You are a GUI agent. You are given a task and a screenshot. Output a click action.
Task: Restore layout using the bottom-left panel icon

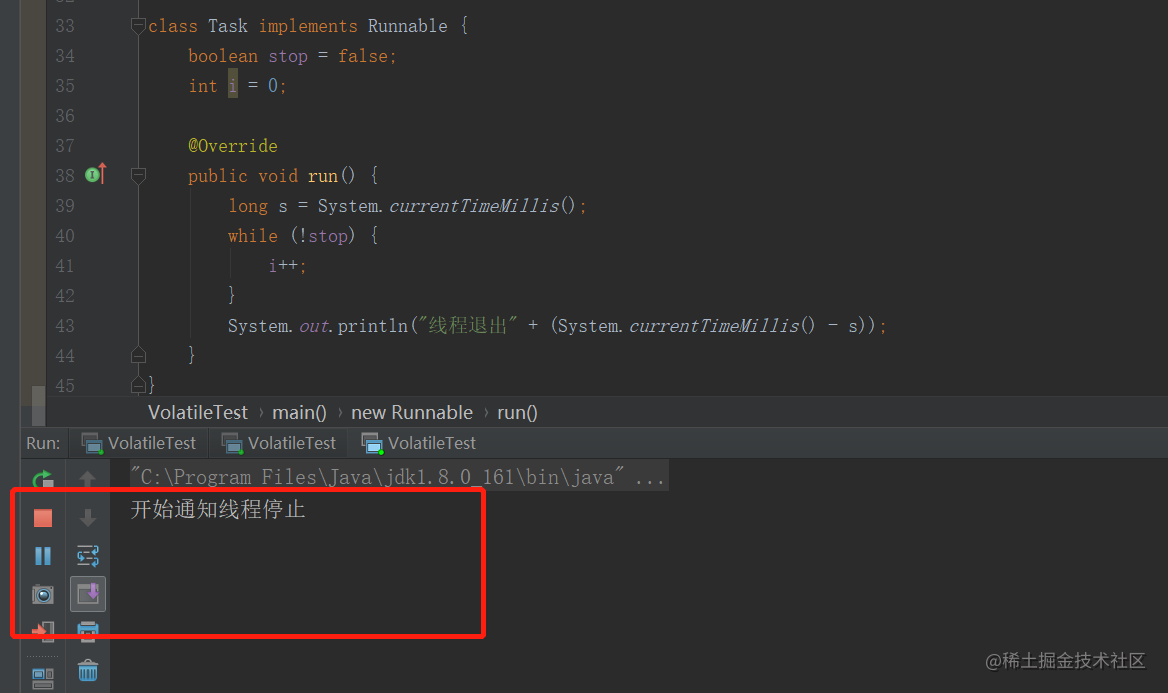click(x=43, y=678)
